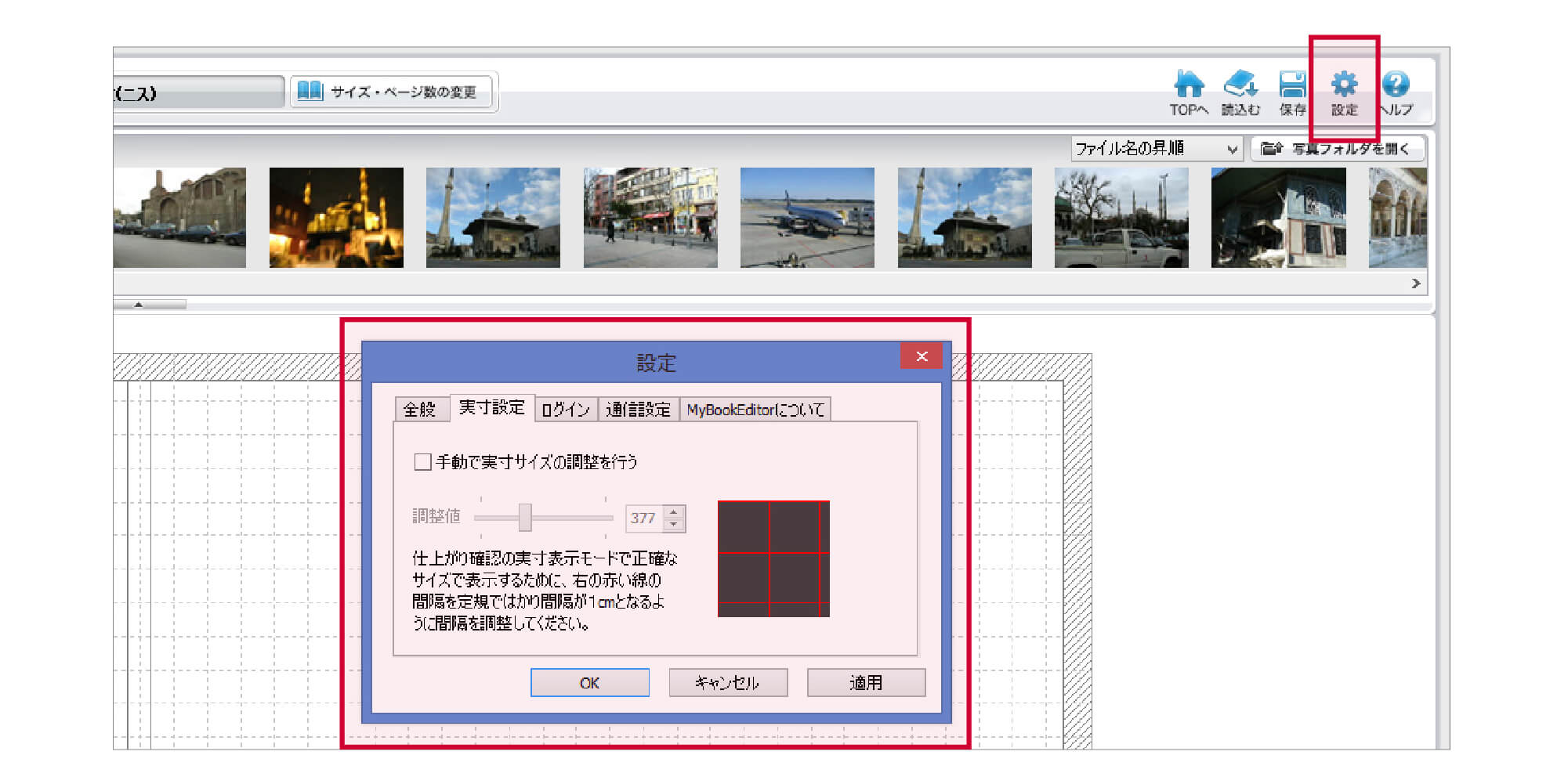Switch to the 全般 tab
This screenshot has width=1568, height=784.
point(422,409)
